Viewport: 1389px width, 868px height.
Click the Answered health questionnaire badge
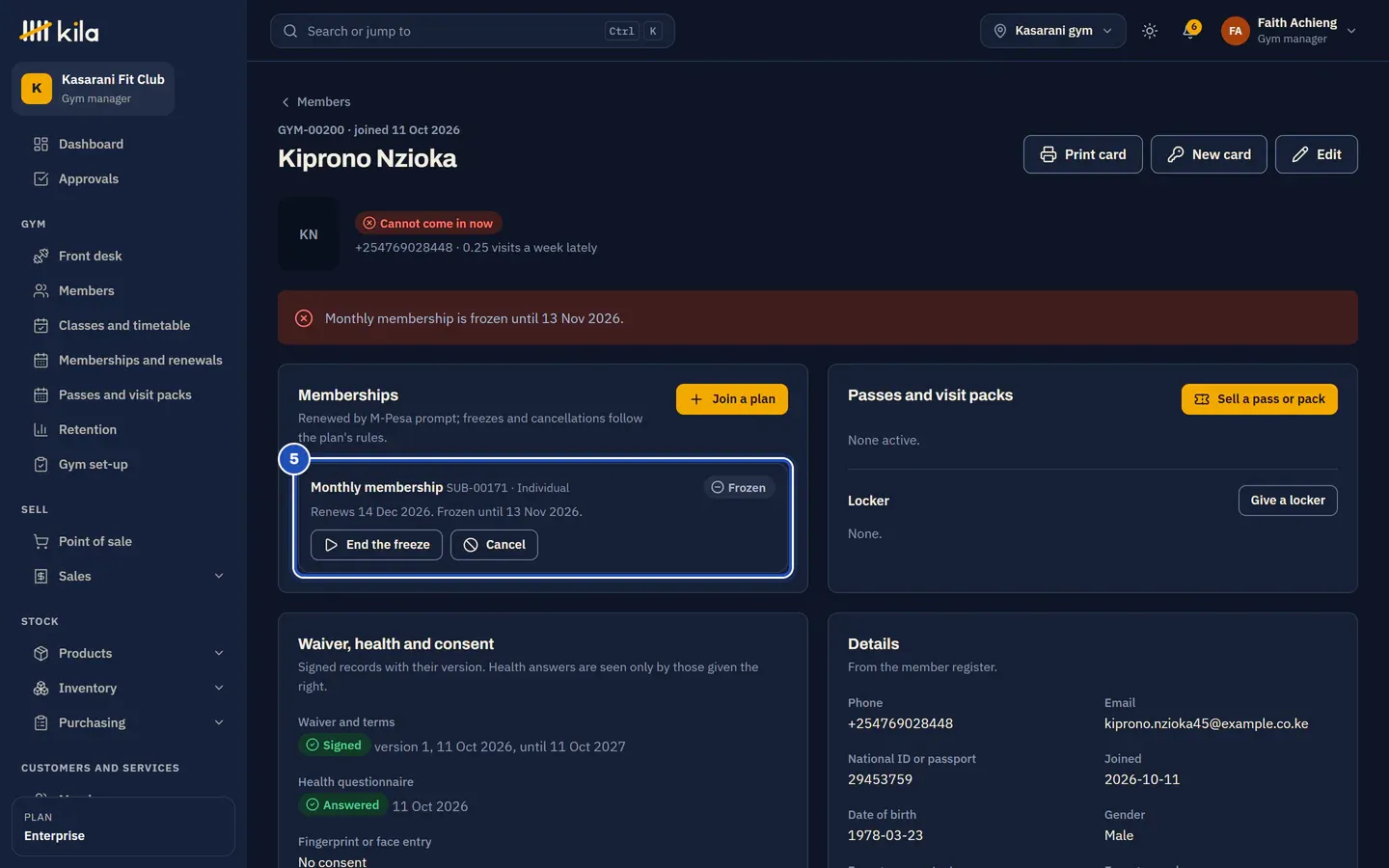(x=342, y=805)
